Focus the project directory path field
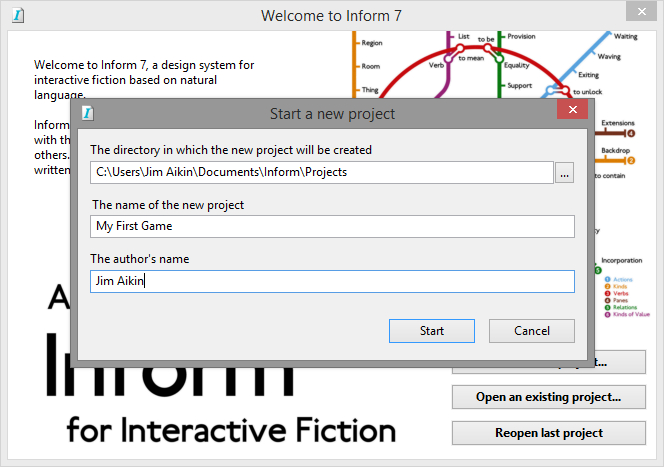Image resolution: width=664 pixels, height=467 pixels. [x=320, y=173]
